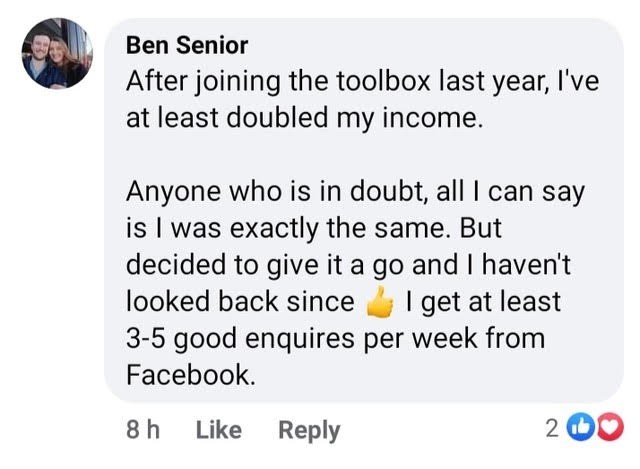Reply to Ben Senior's comment
The width and height of the screenshot is (640, 469).
point(309,430)
